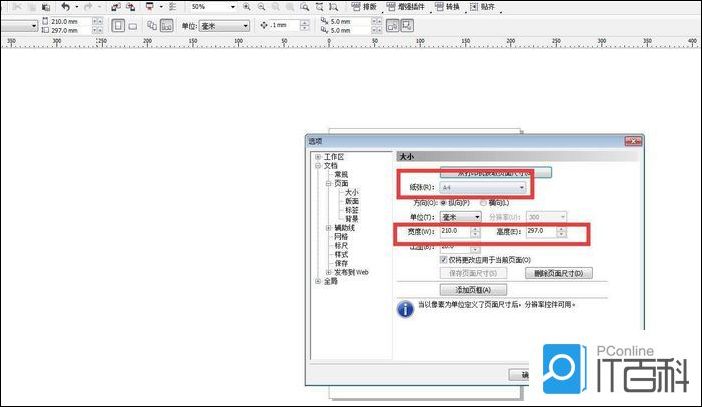Click the page width 210.0 mm field in property bar
This screenshot has width=702, height=407.
pos(71,21)
